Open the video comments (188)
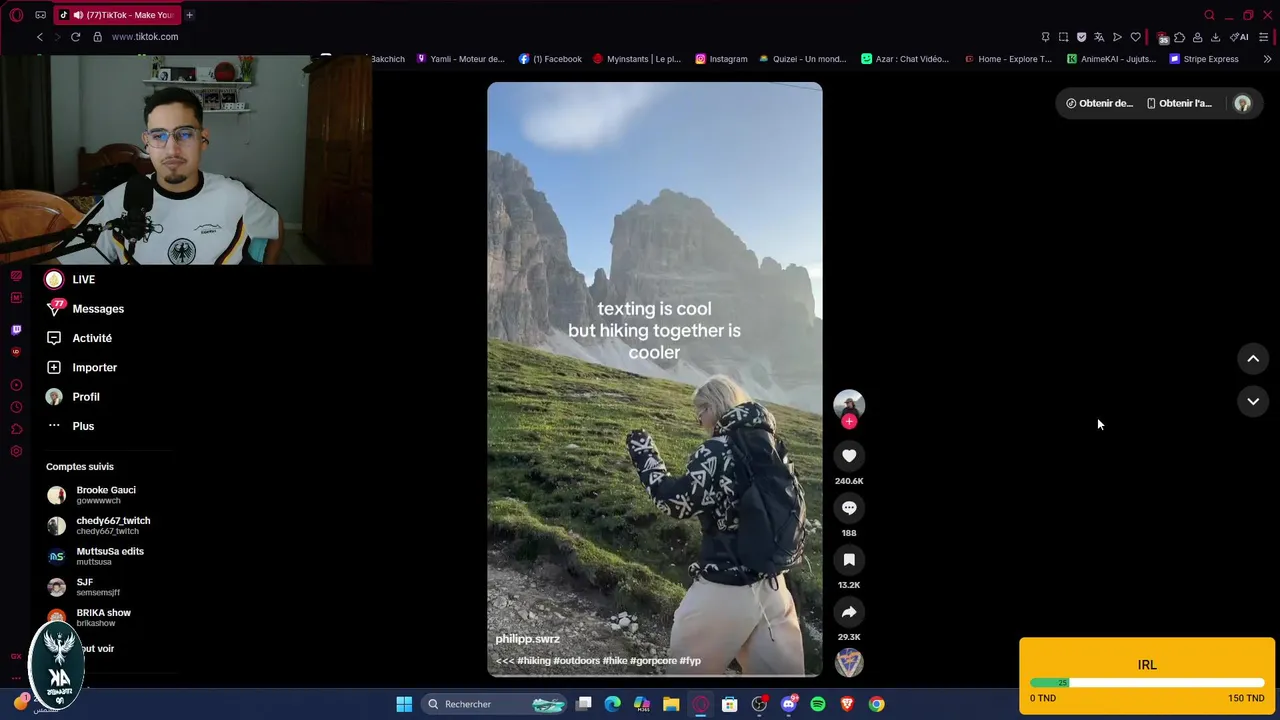Screen dimensions: 1280x720 tap(849, 508)
